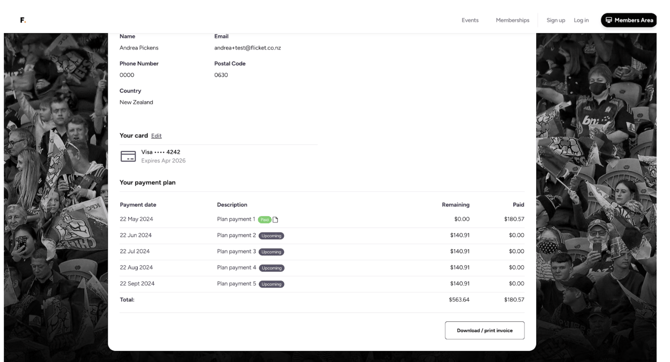Open the Events menu item

coord(470,20)
